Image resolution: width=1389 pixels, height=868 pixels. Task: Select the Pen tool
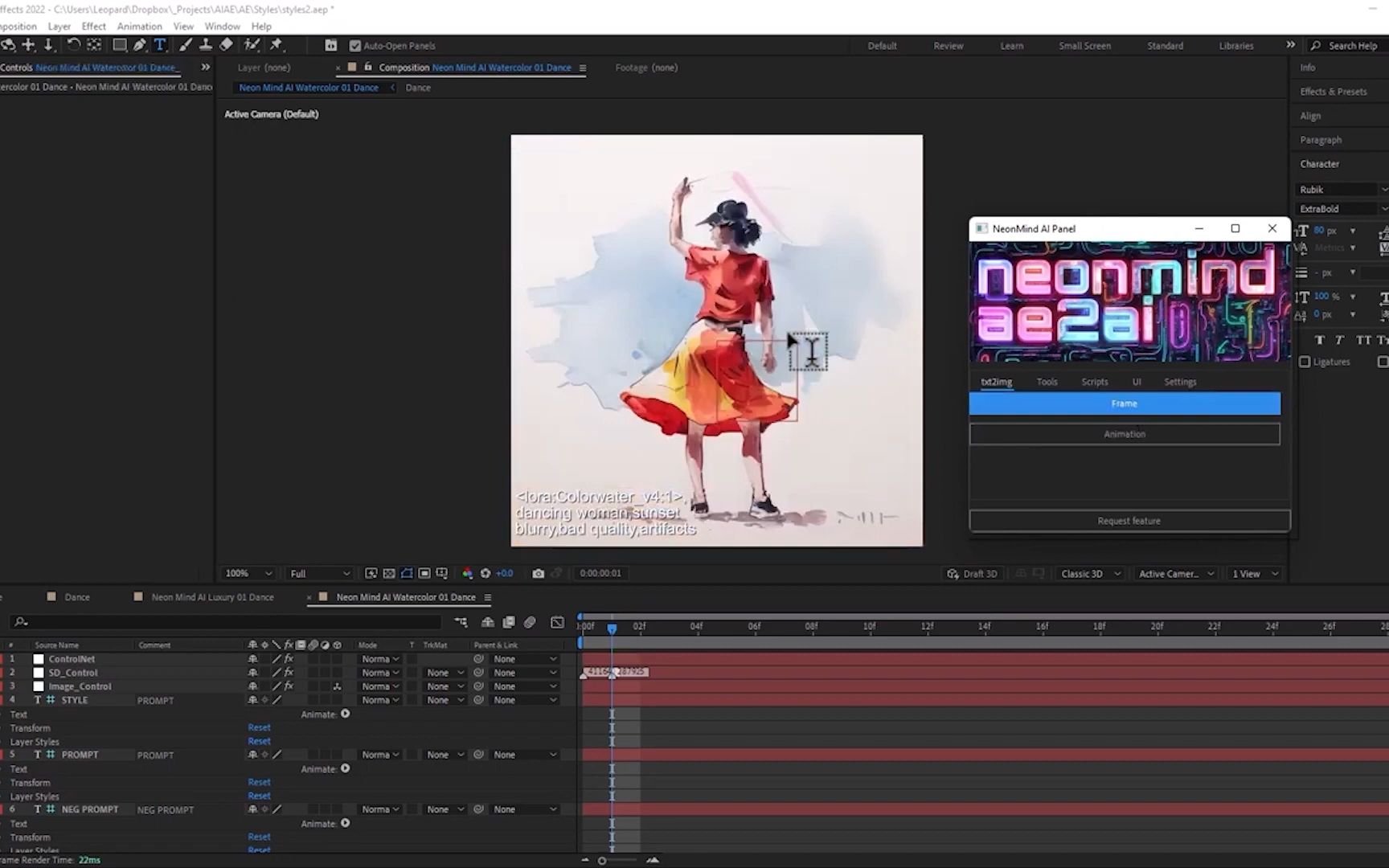click(x=140, y=45)
